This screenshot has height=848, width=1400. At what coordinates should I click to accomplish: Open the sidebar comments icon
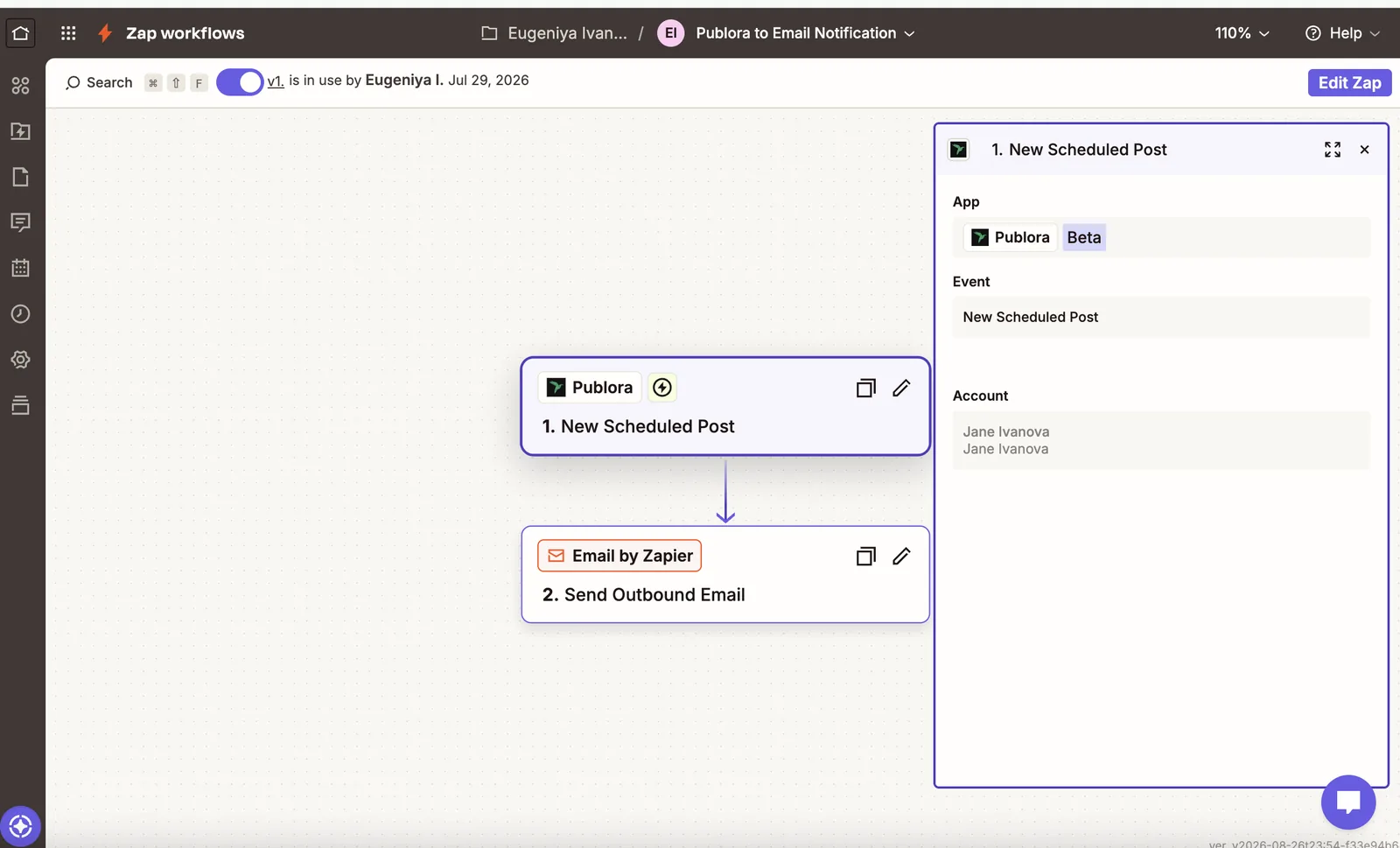tap(20, 222)
